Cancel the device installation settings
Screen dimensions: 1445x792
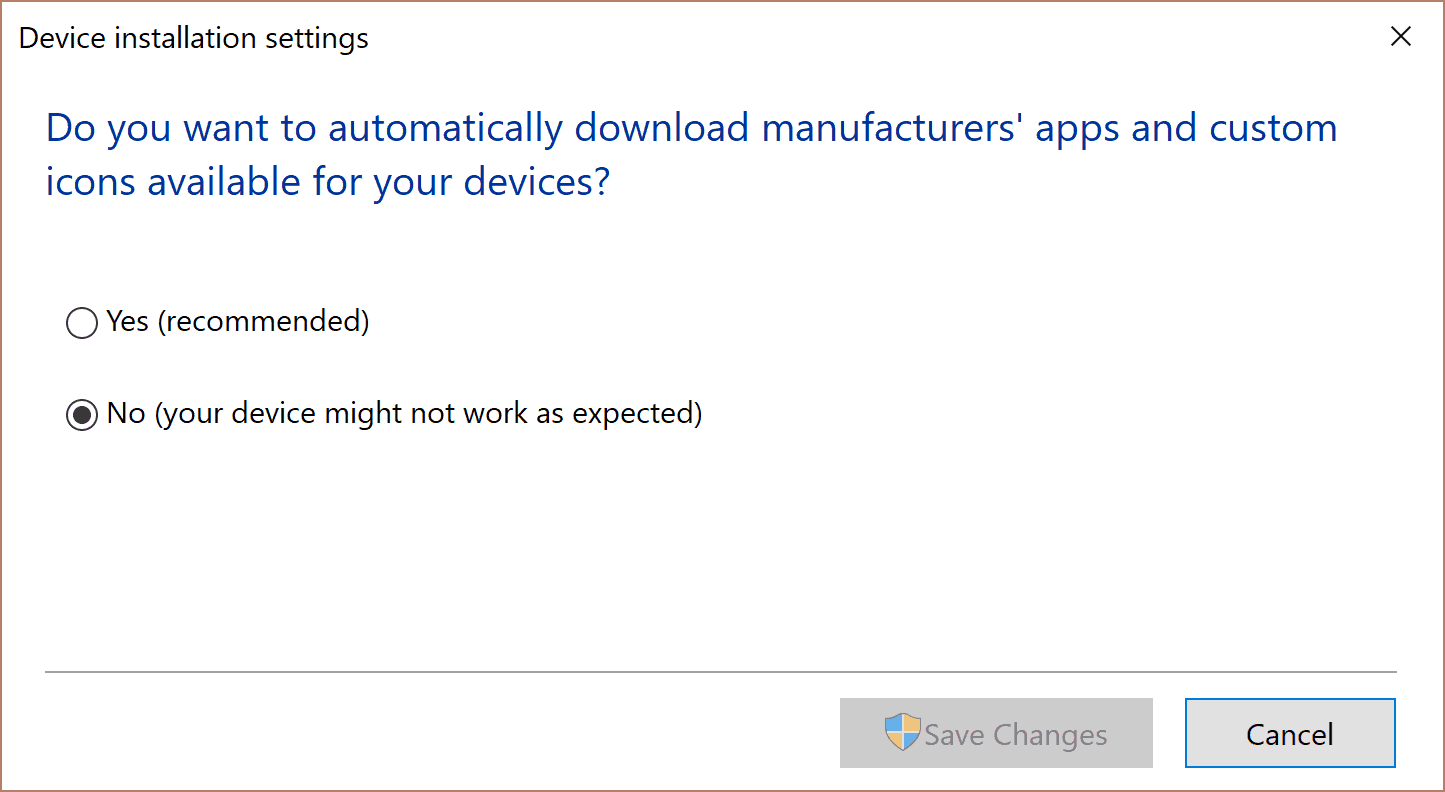[1290, 733]
